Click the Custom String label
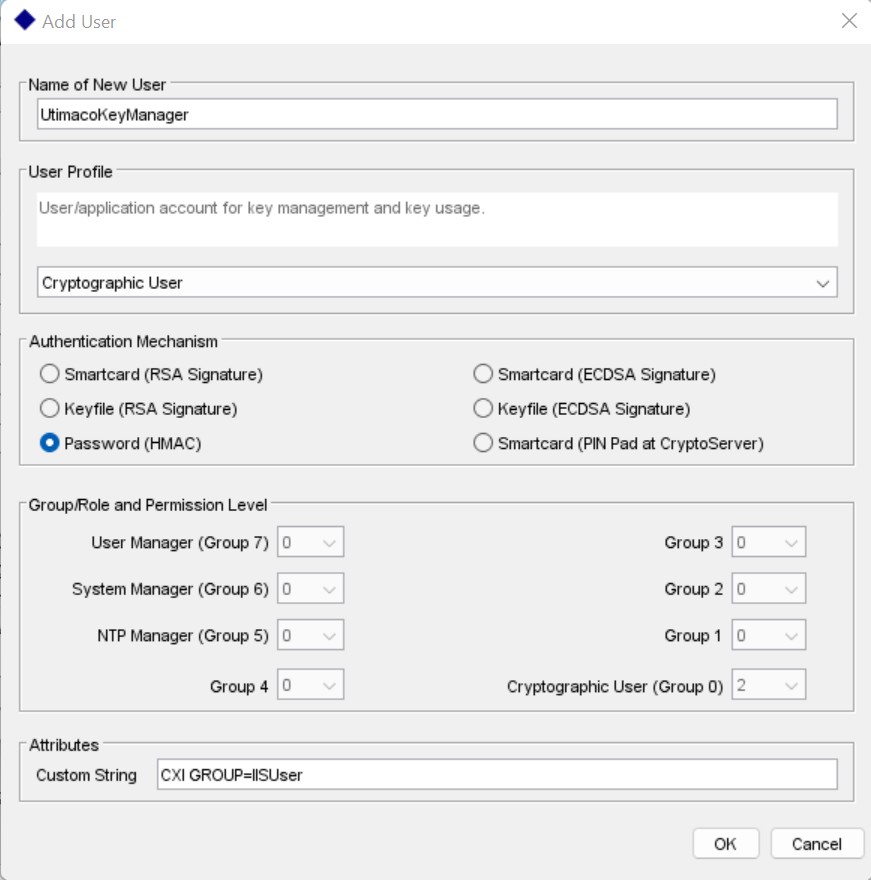This screenshot has height=880, width=871. point(86,775)
